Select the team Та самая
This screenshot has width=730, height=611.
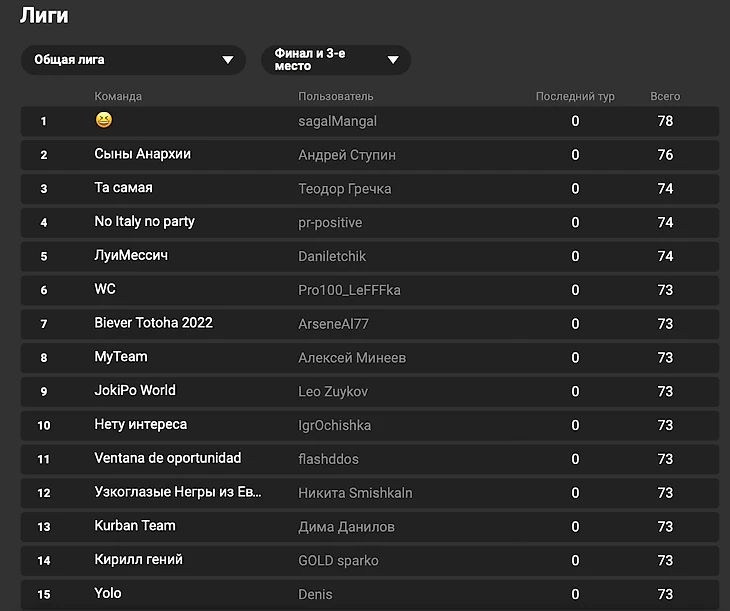(123, 188)
